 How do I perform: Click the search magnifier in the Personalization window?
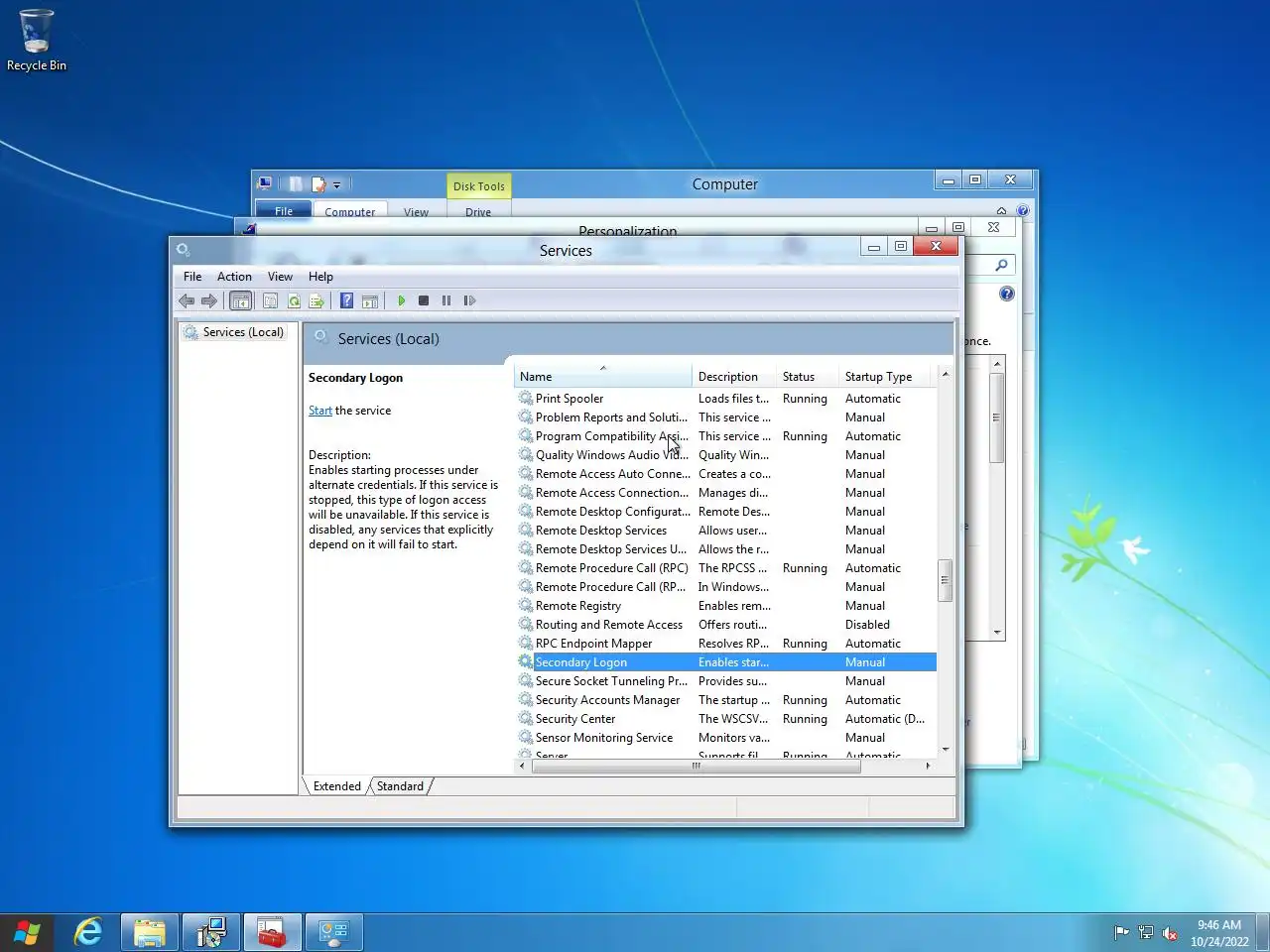1001,265
